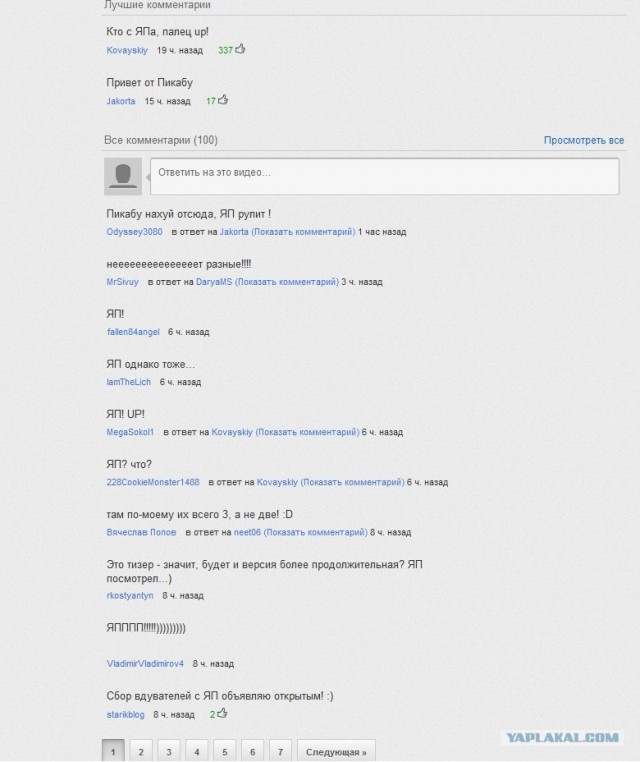The width and height of the screenshot is (640, 762).
Task: Click the default user avatar
Action: pyautogui.click(x=123, y=176)
